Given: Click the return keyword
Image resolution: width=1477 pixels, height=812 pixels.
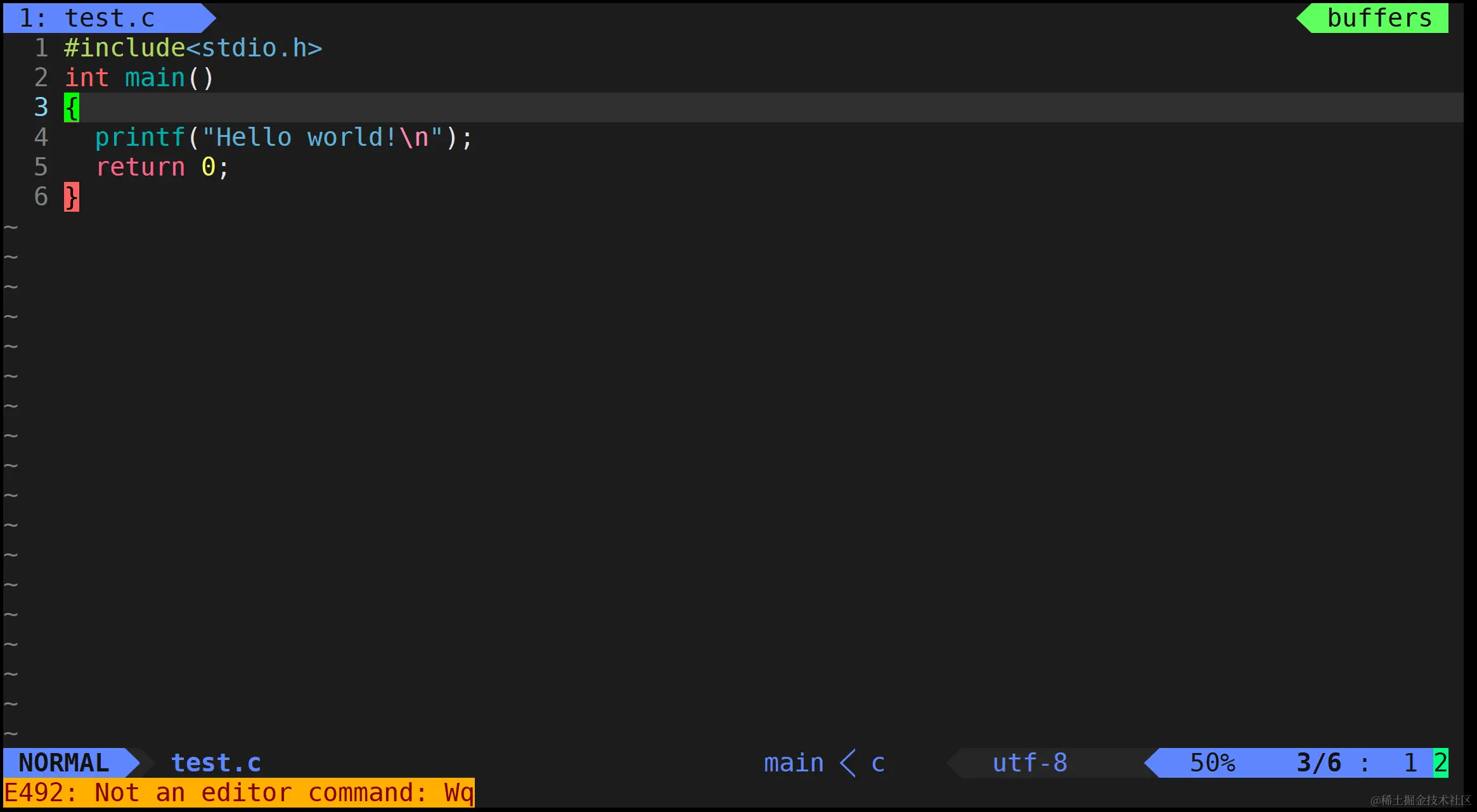Looking at the screenshot, I should tap(140, 167).
